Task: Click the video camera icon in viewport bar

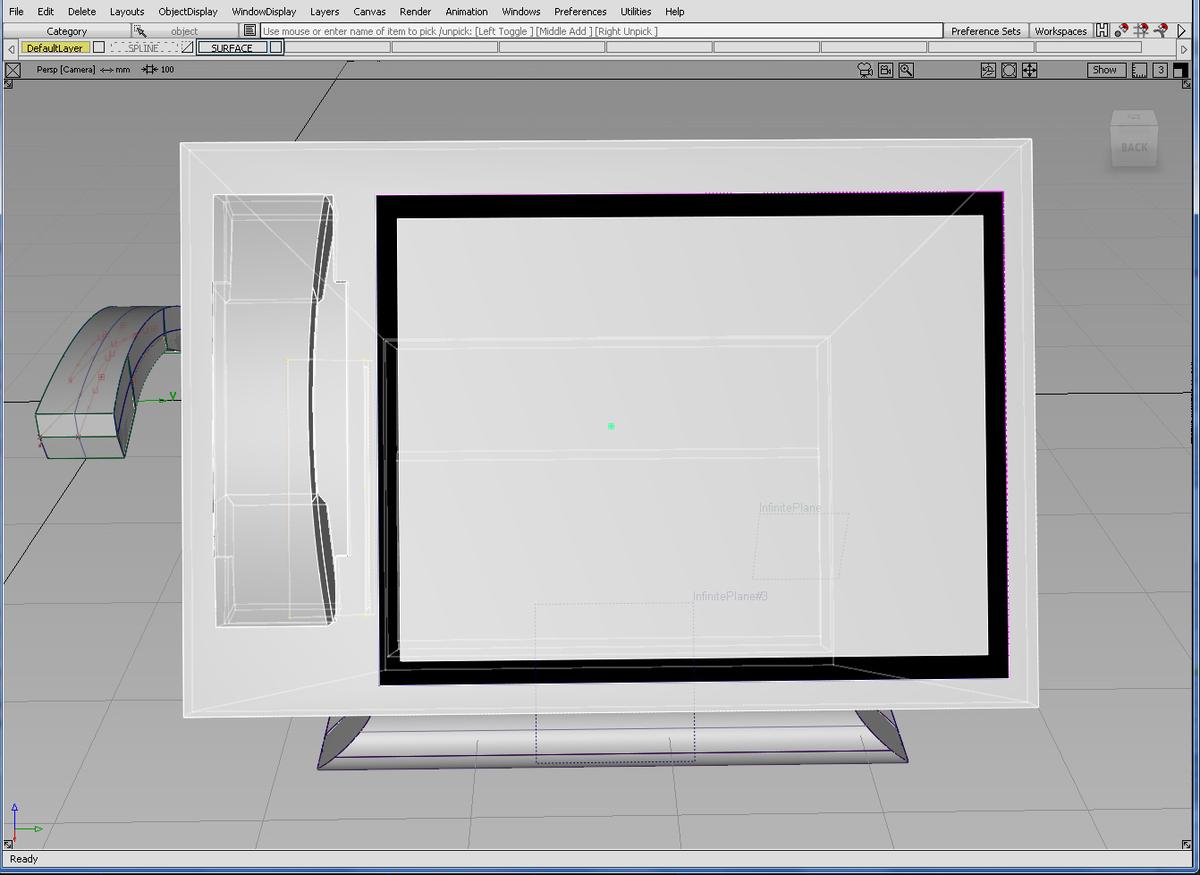Action: tap(885, 70)
